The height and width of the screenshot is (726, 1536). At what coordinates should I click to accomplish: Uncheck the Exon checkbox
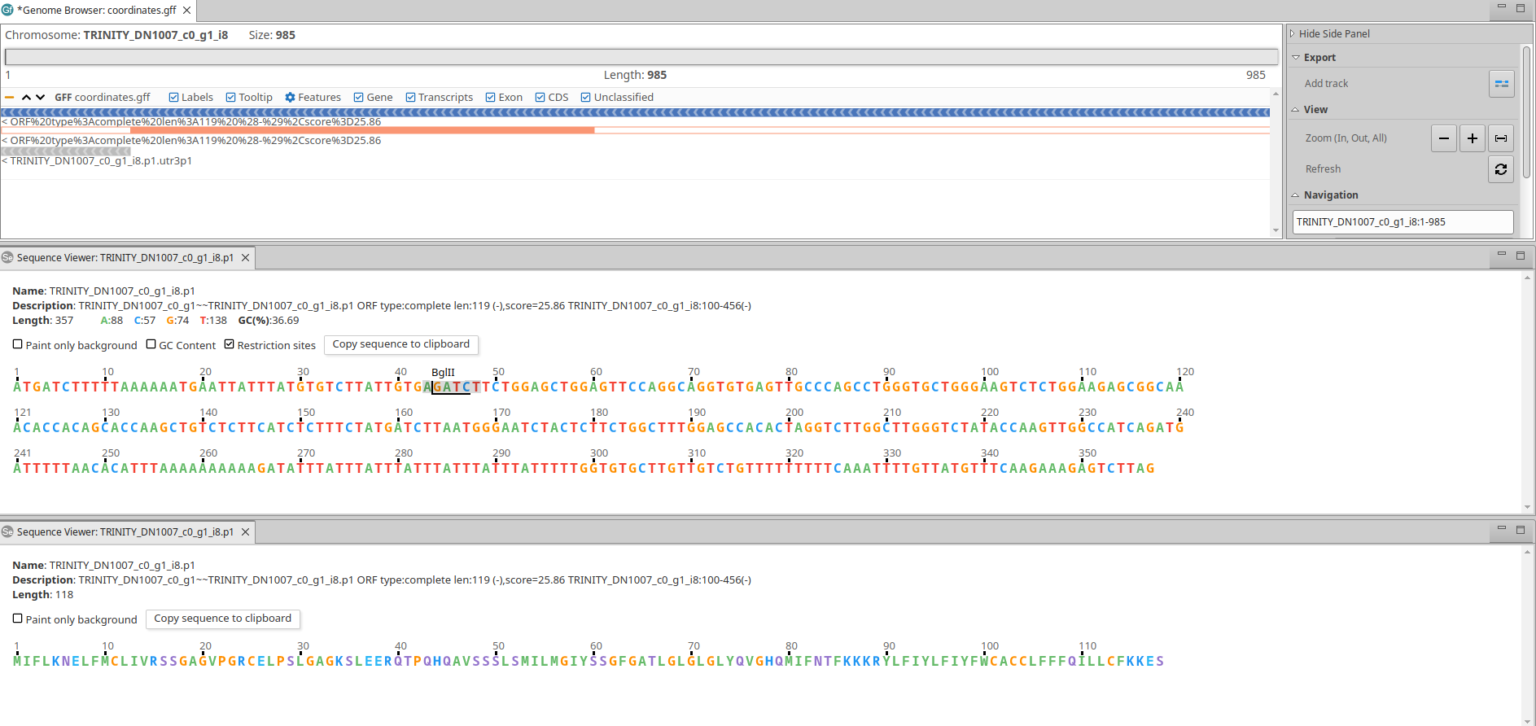click(489, 97)
